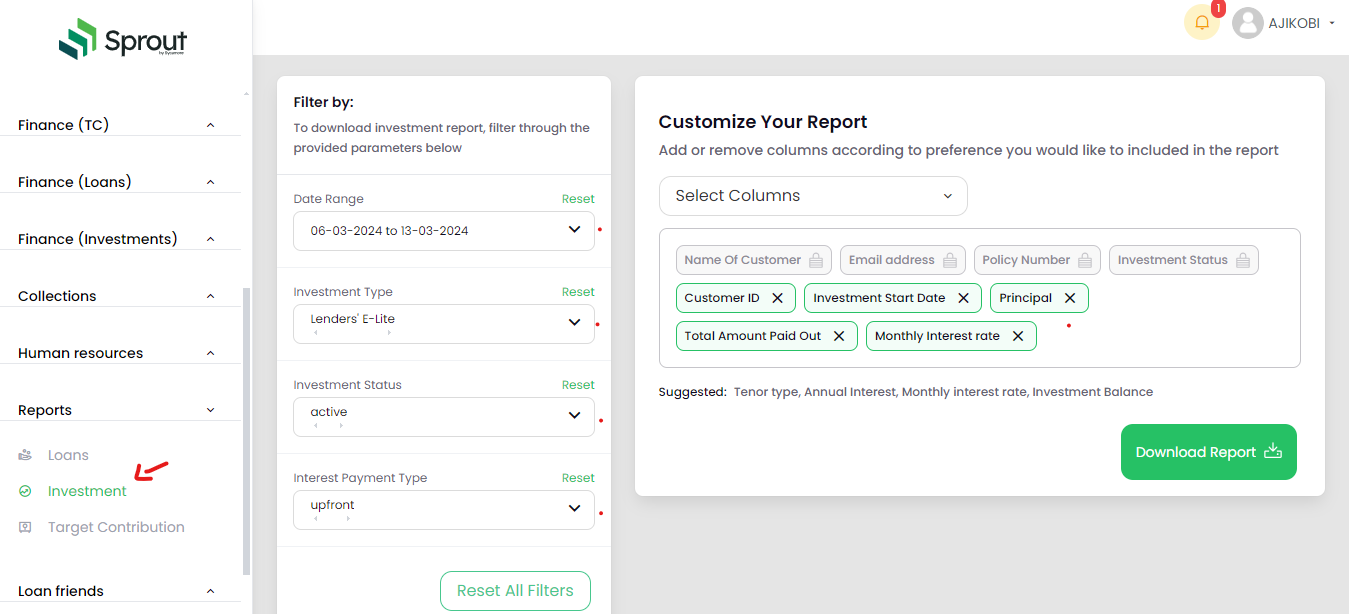Remove Total Amount Paid Out column
1349x614 pixels.
(839, 336)
